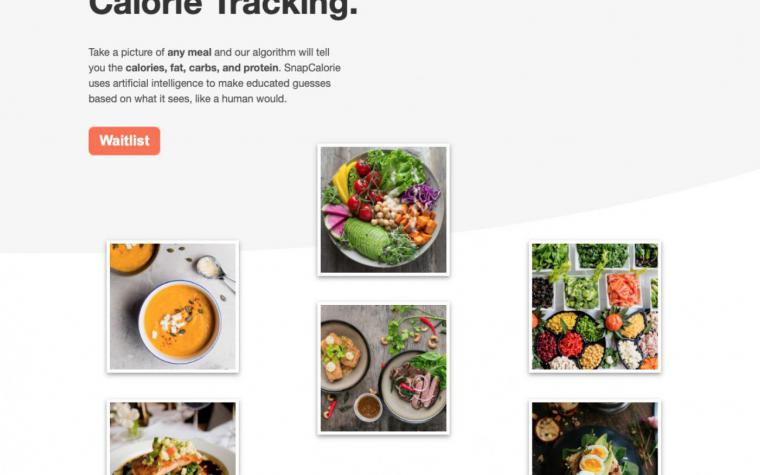Click the bold 'any meal' text
760x475 pixels.
190,52
